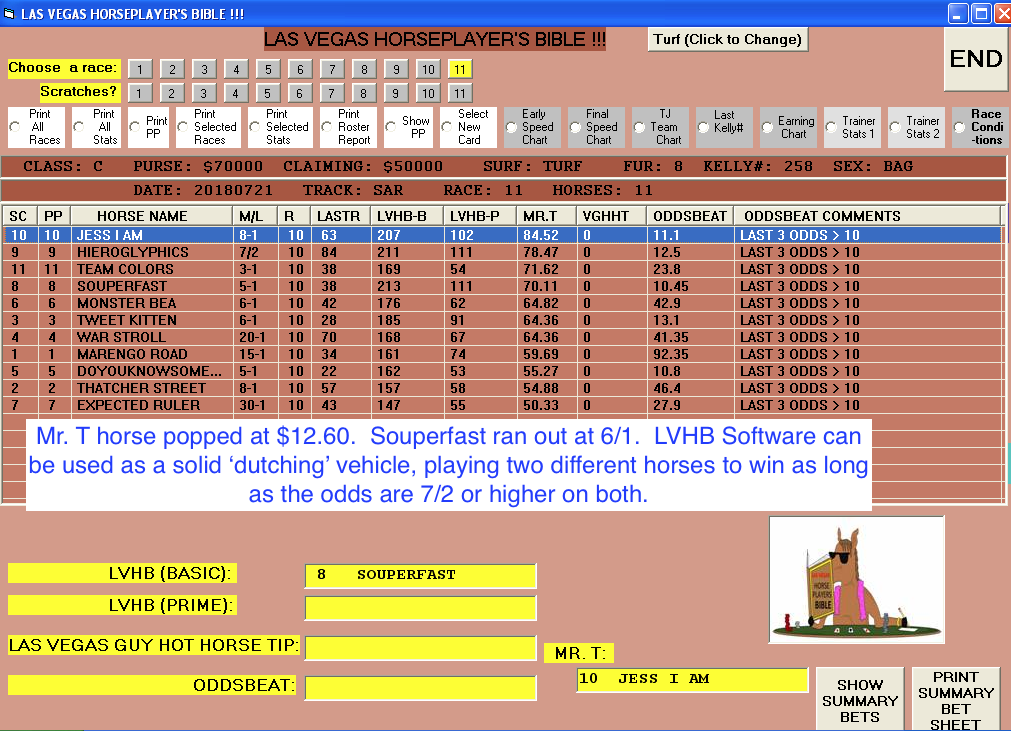Open Scratches for race 6
Image resolution: width=1011 pixels, height=731 pixels.
[x=299, y=93]
